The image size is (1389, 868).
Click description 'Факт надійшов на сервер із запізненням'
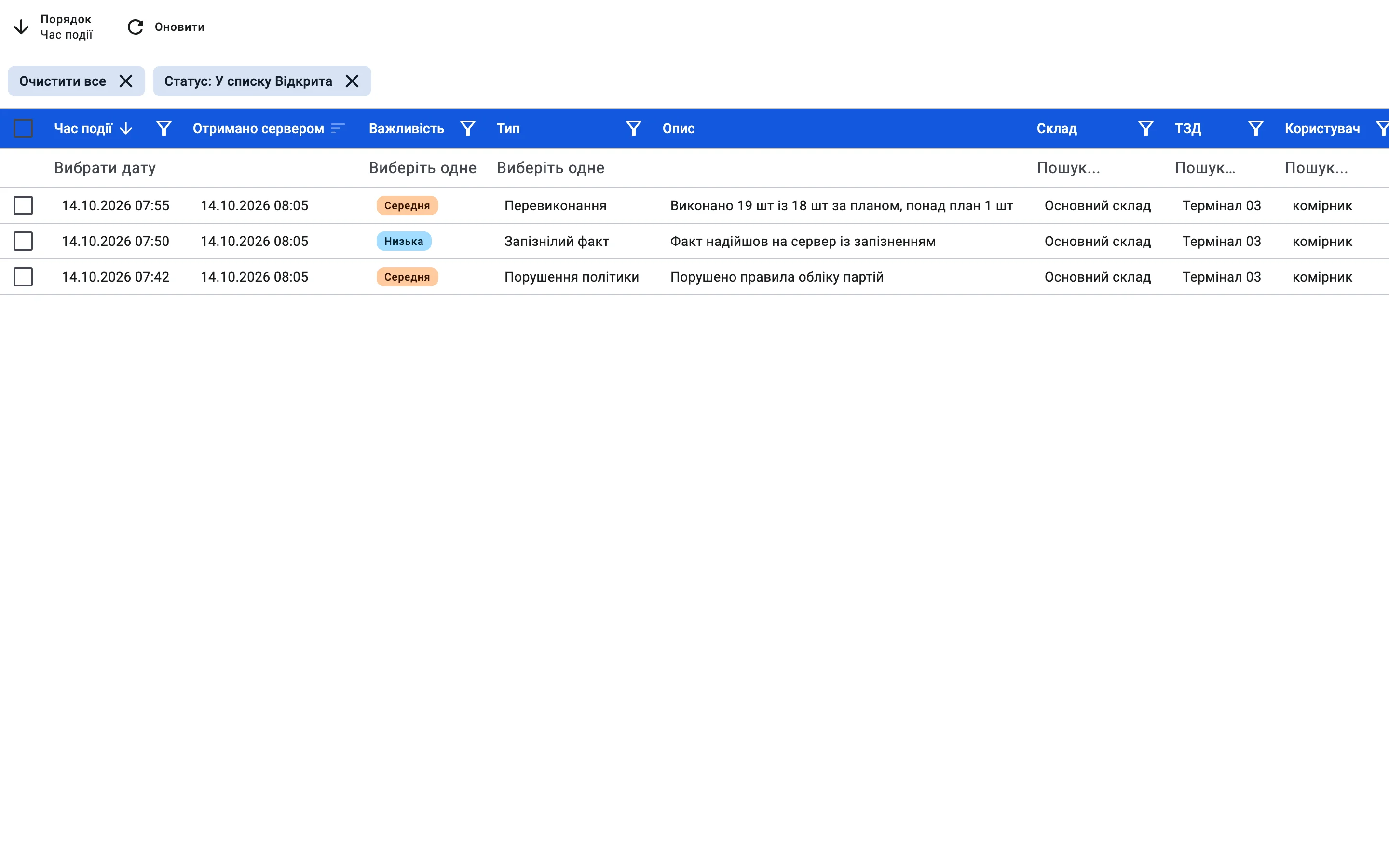point(803,241)
